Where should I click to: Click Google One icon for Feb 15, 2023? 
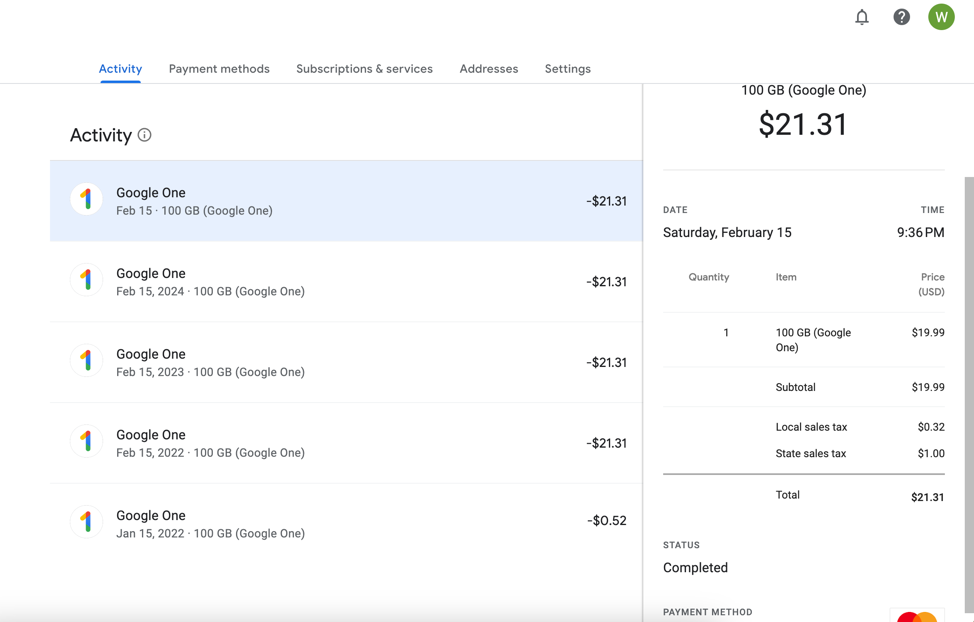[x=87, y=361]
